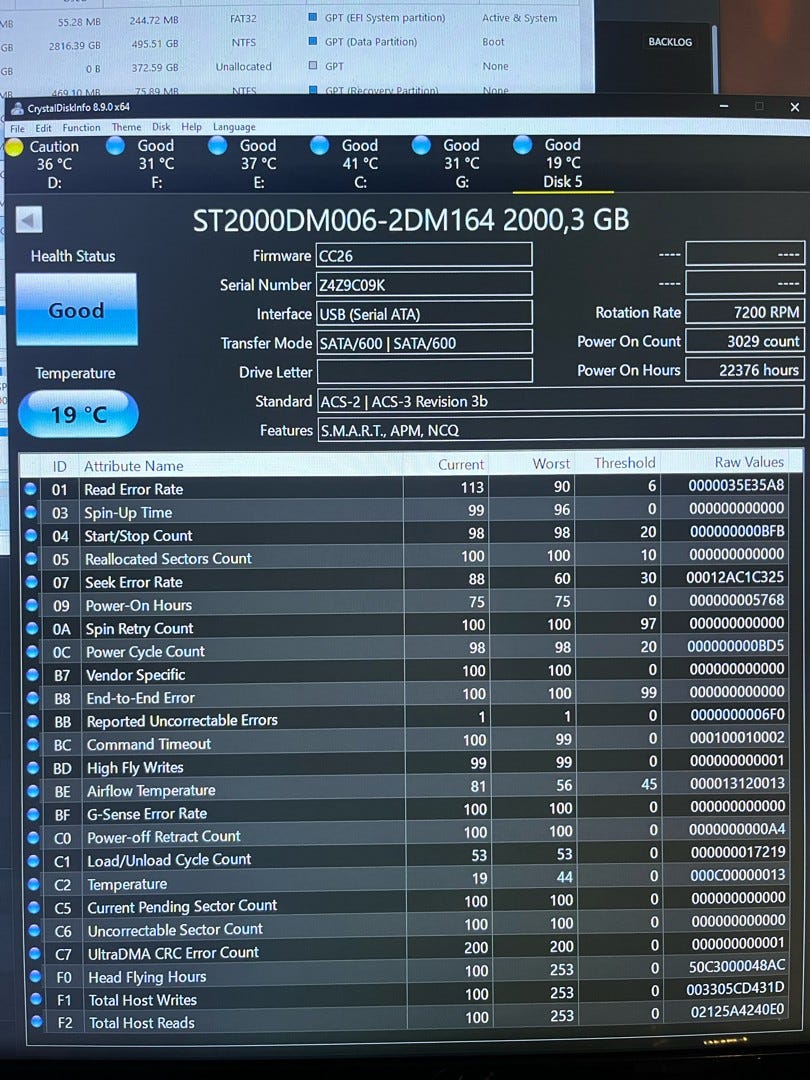Open the Function menu

[81, 127]
